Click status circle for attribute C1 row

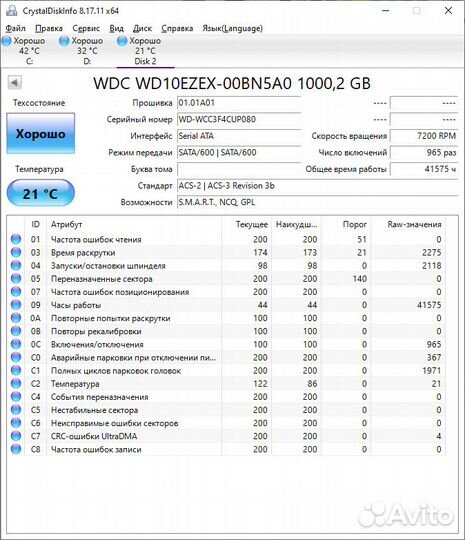tap(16, 371)
